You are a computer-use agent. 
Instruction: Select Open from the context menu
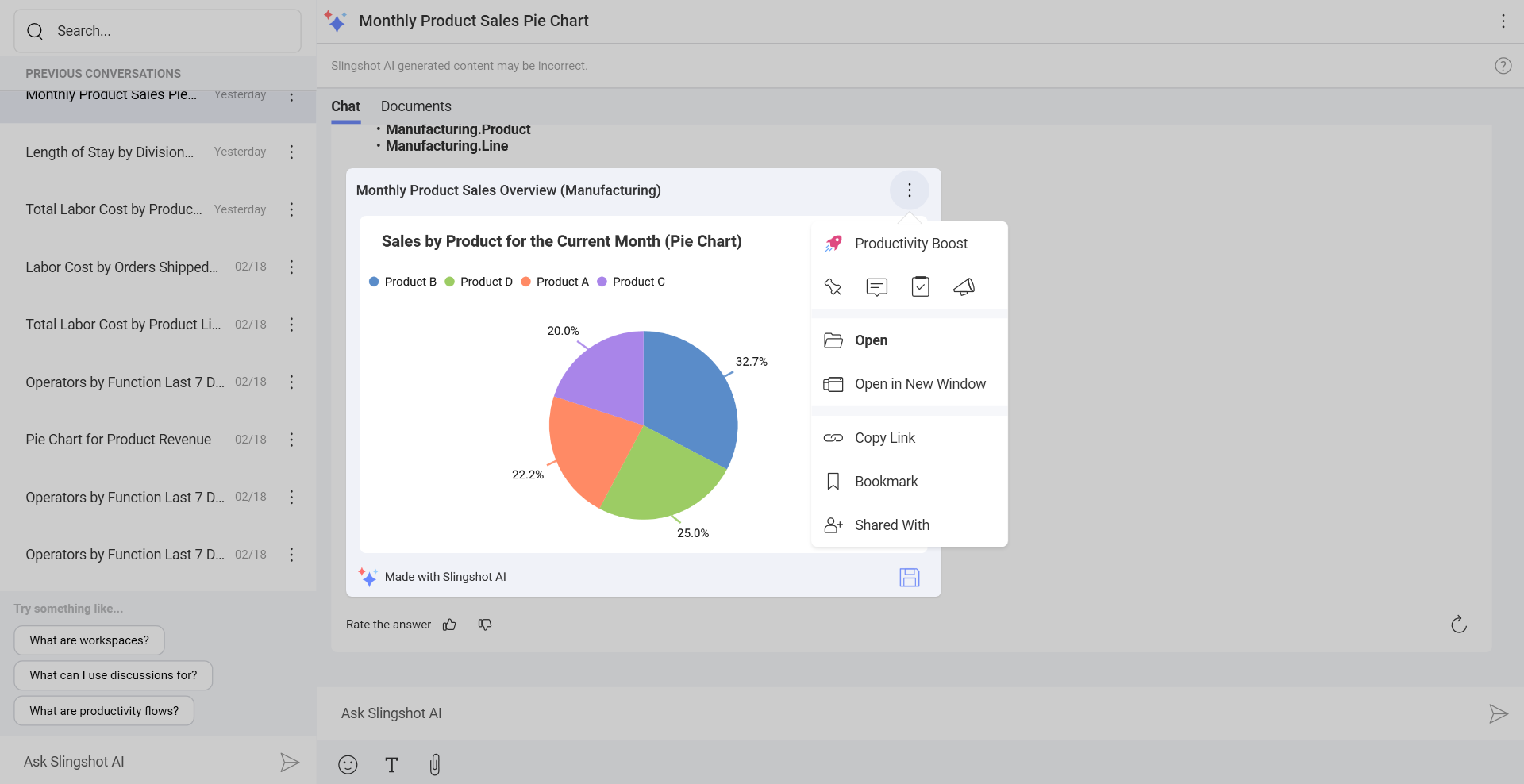[910, 340]
